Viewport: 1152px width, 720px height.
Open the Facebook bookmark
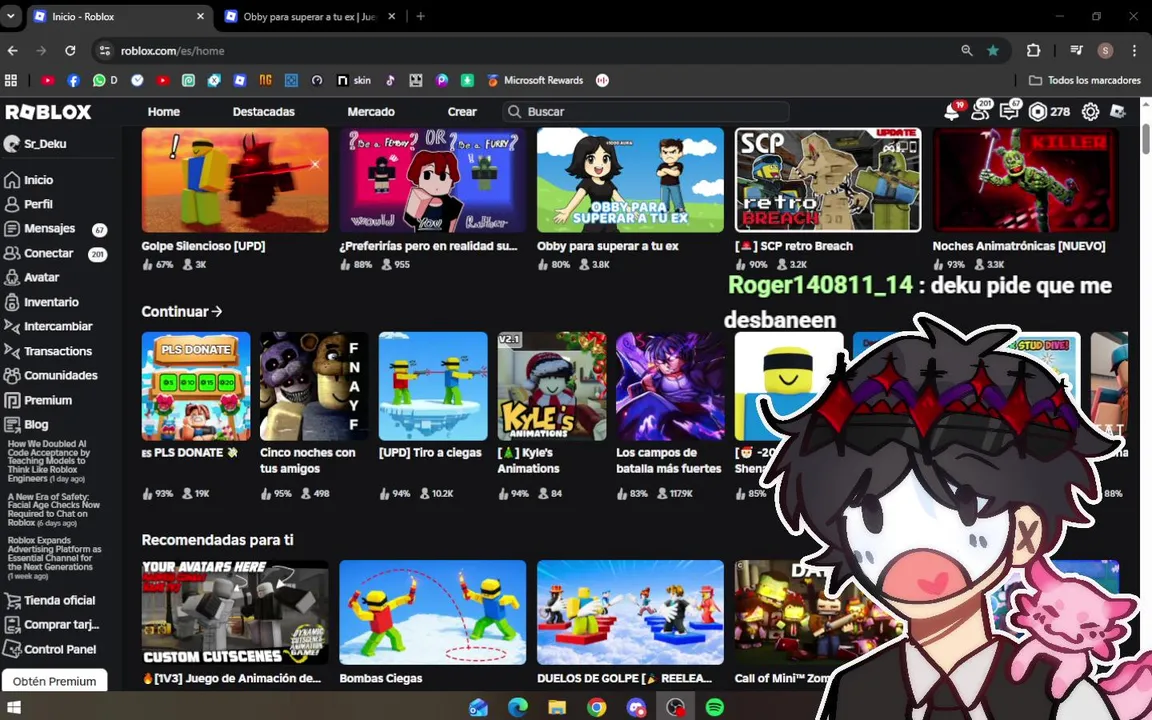[73, 80]
